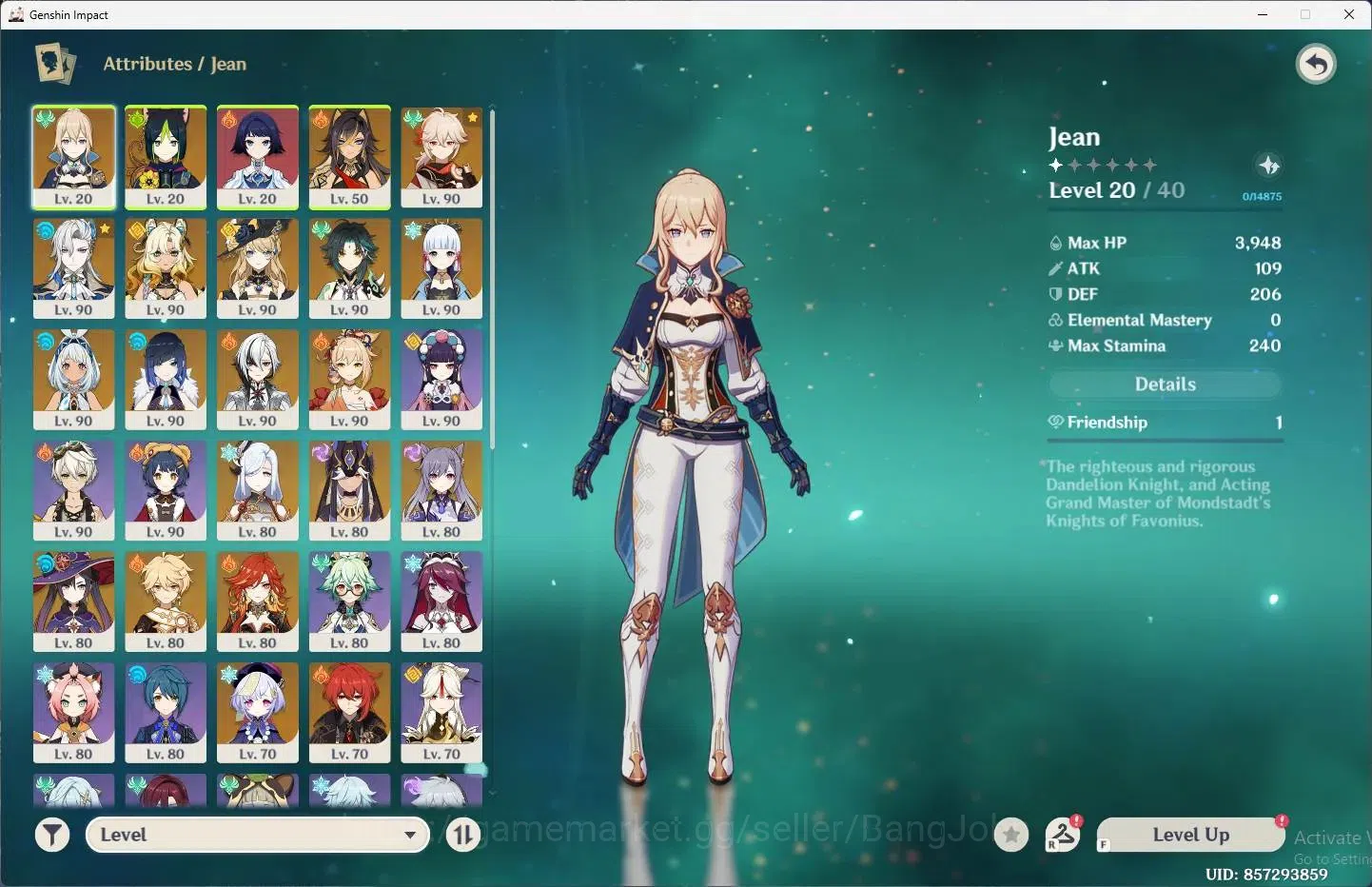Viewport: 1372px width, 887px height.
Task: Click the Max Stamina value 240
Action: point(1264,345)
